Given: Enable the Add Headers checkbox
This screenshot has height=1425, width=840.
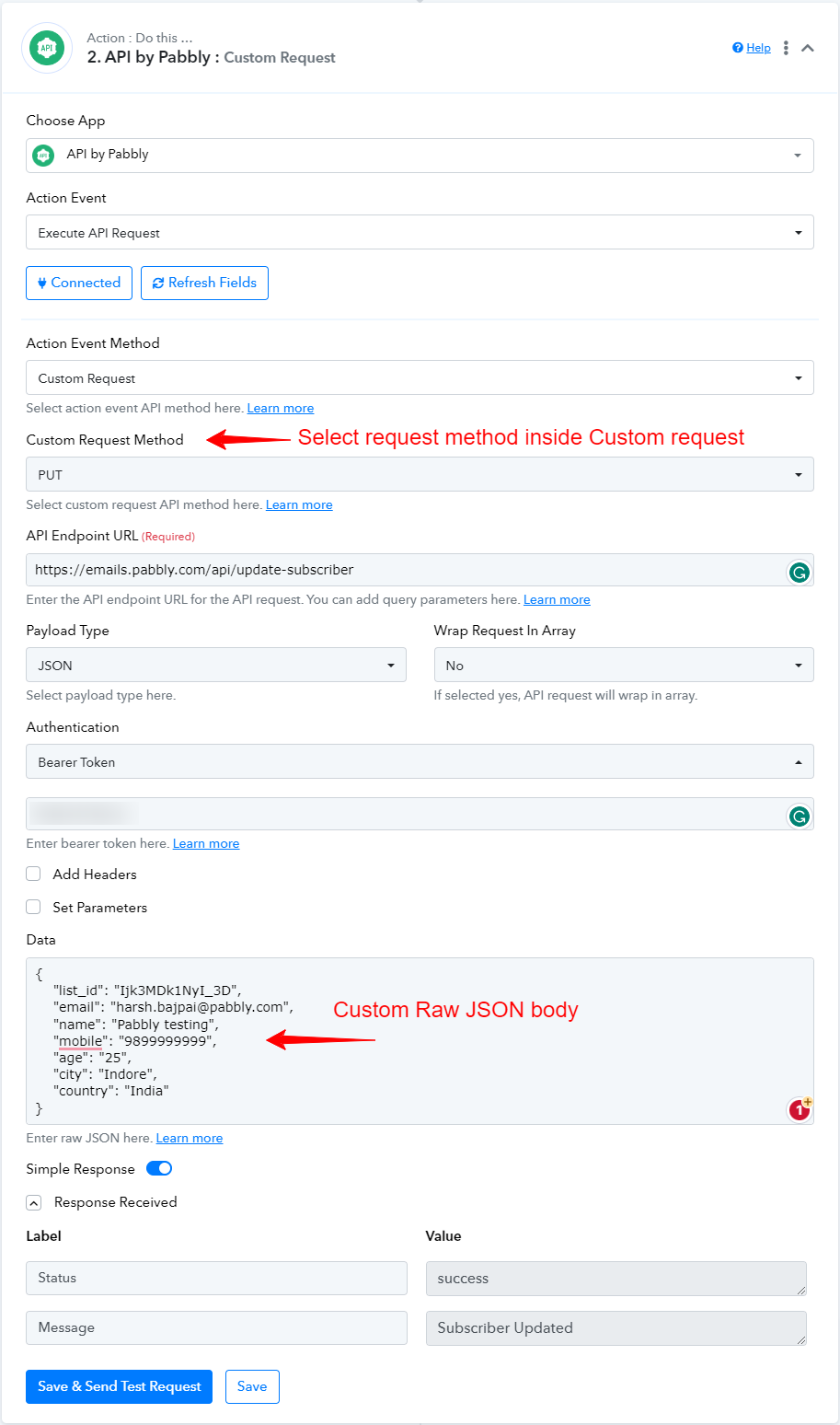Looking at the screenshot, I should [x=33, y=874].
